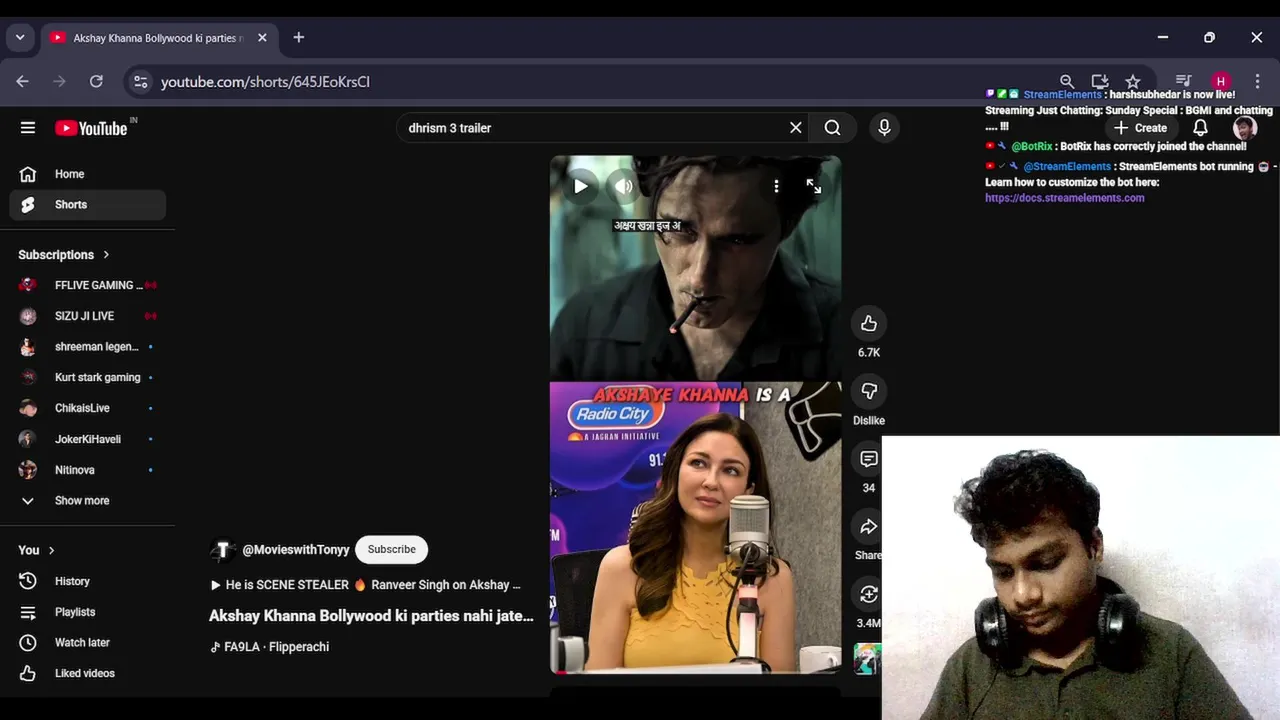This screenshot has width=1280, height=720.
Task: Clear the search text with X
Action: (x=796, y=128)
